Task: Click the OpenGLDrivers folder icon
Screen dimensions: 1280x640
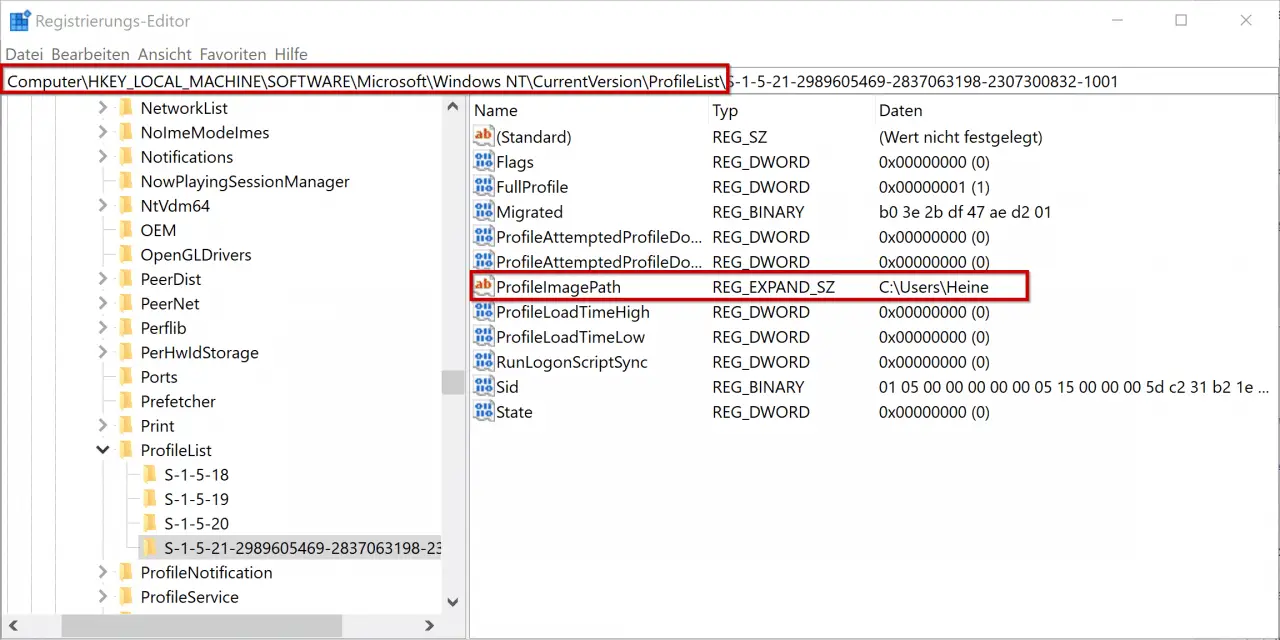Action: click(126, 255)
